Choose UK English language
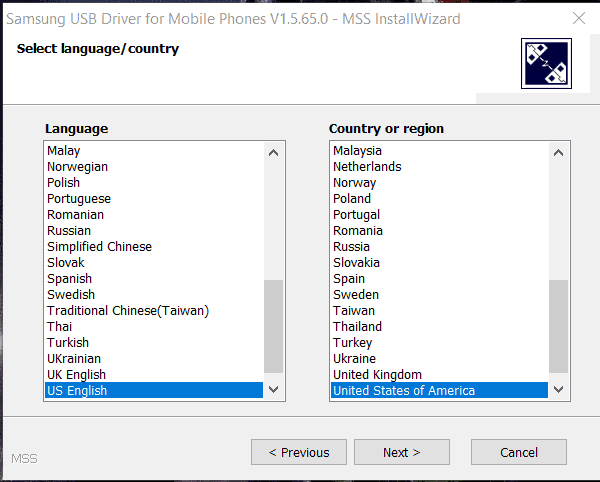The image size is (600, 482). [154, 375]
